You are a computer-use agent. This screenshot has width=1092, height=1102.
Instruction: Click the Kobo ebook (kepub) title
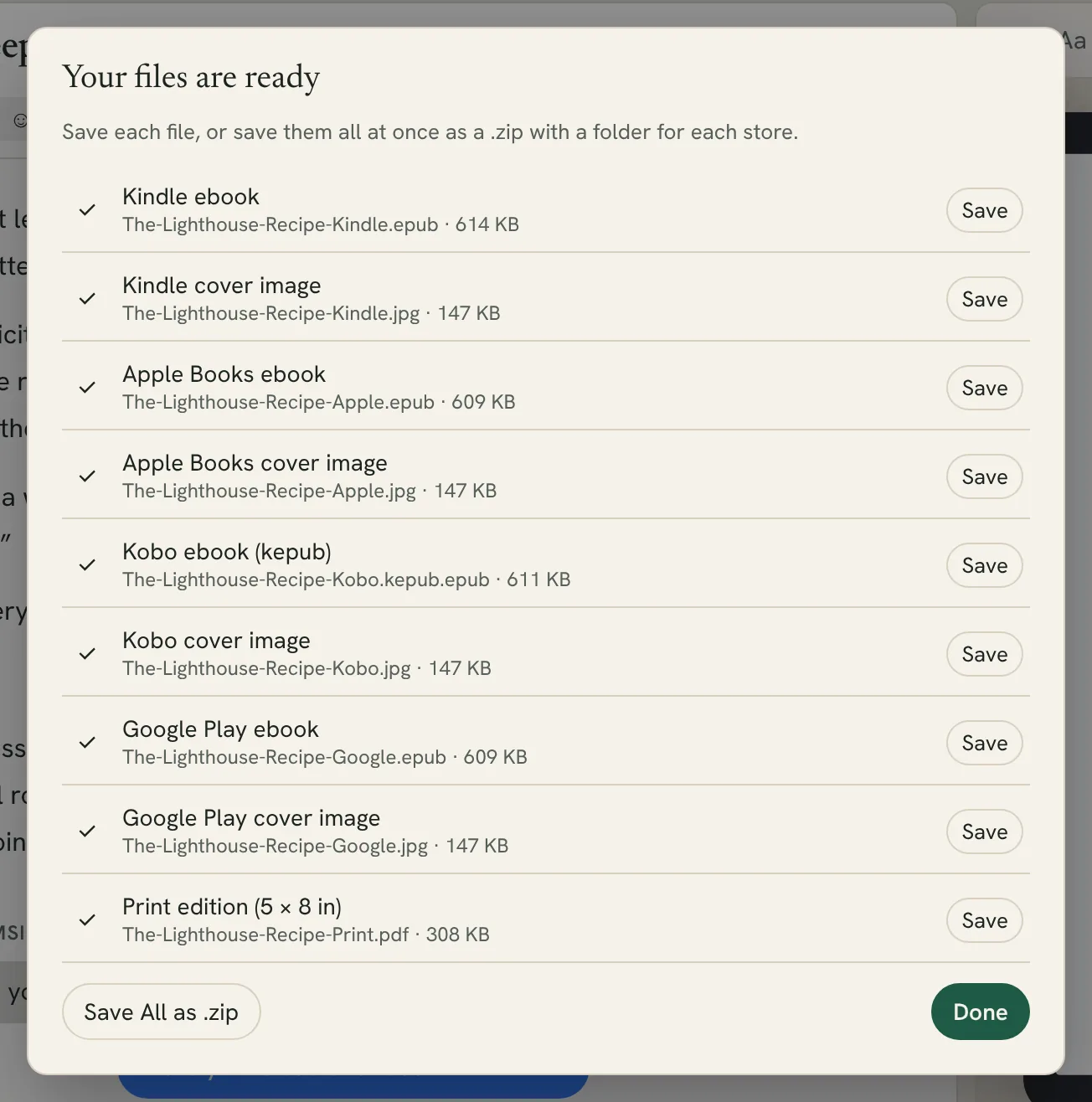tap(227, 552)
